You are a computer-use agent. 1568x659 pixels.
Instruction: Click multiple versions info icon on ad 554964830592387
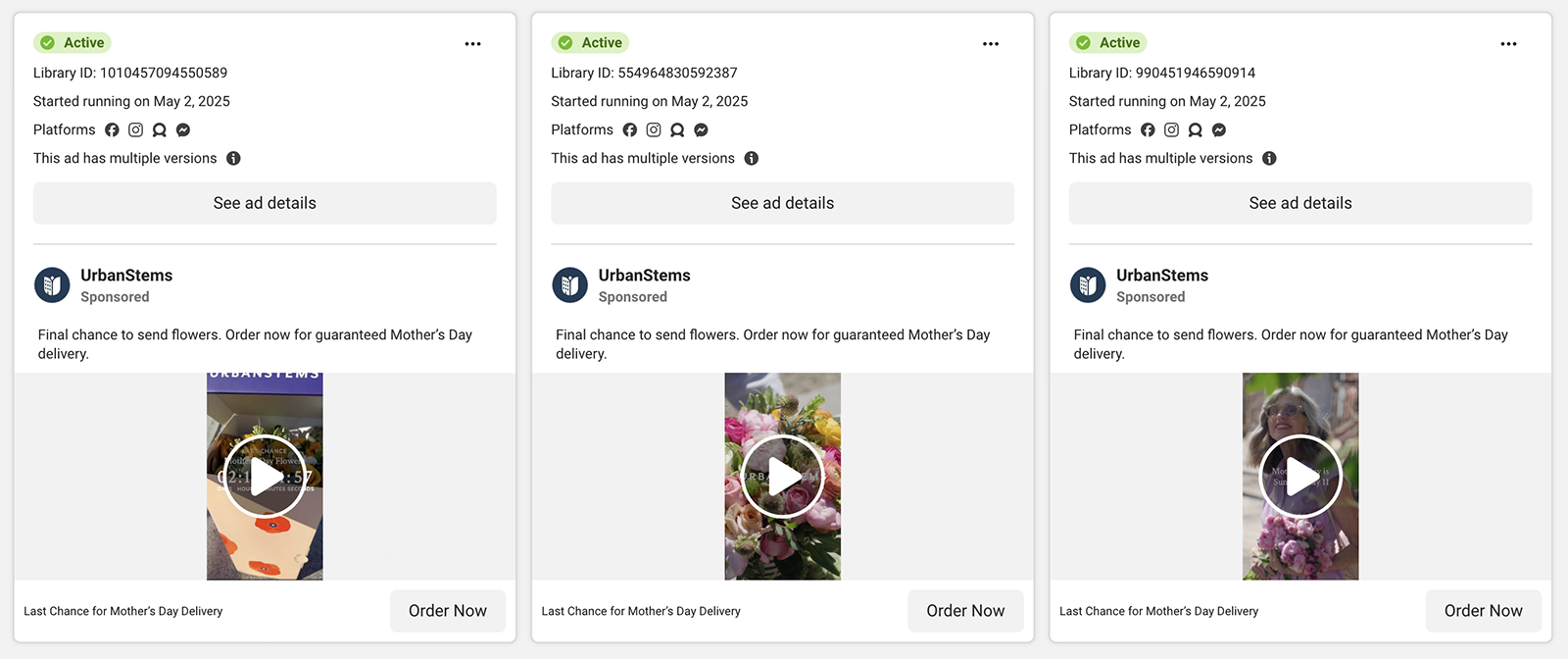coord(752,158)
